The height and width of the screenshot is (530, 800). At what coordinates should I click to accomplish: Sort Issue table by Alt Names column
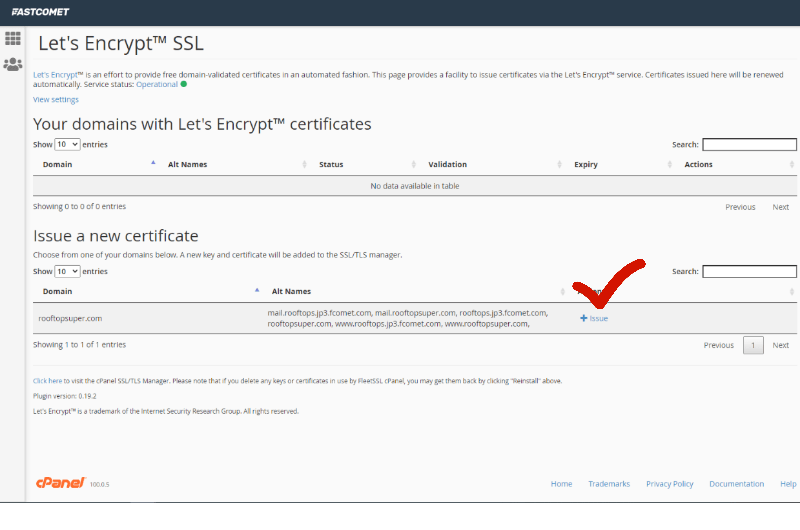416,291
